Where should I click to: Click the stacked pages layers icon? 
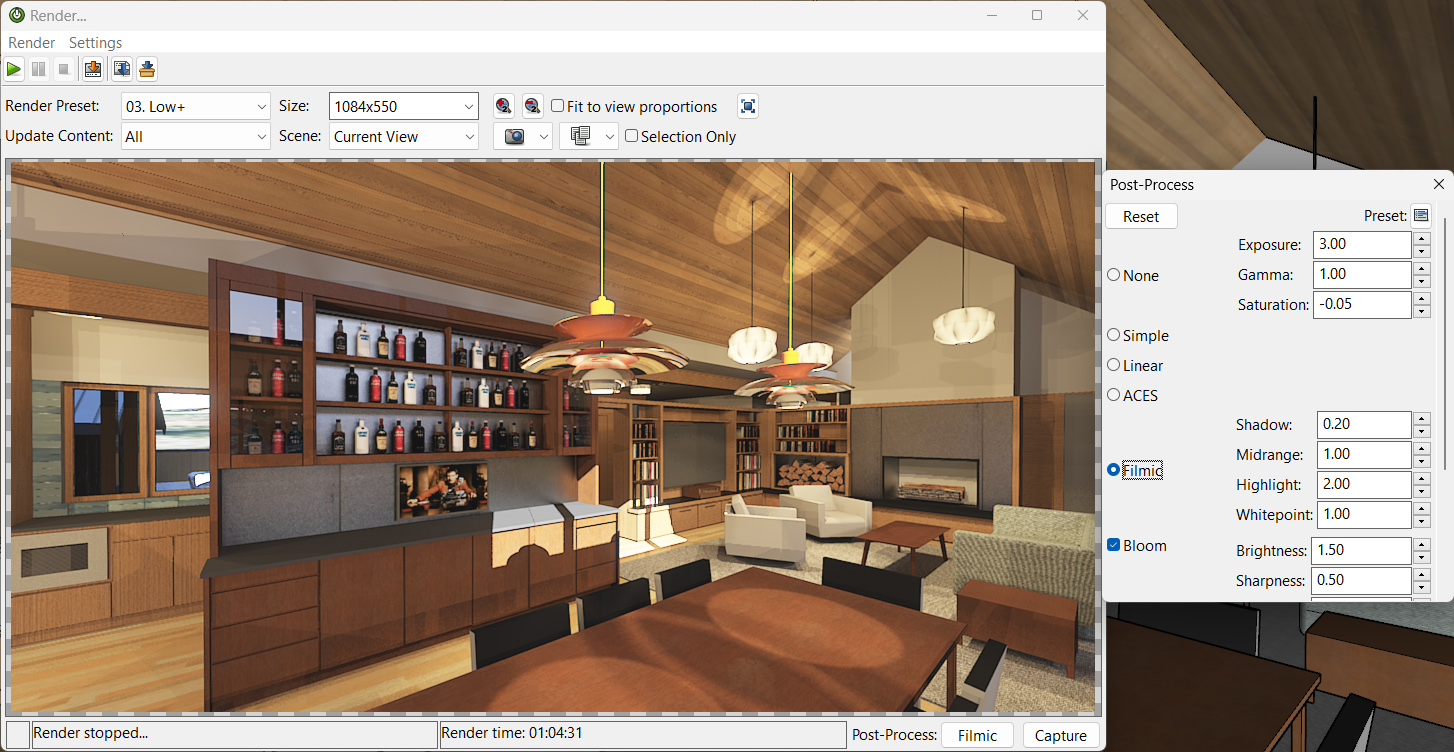tap(580, 137)
